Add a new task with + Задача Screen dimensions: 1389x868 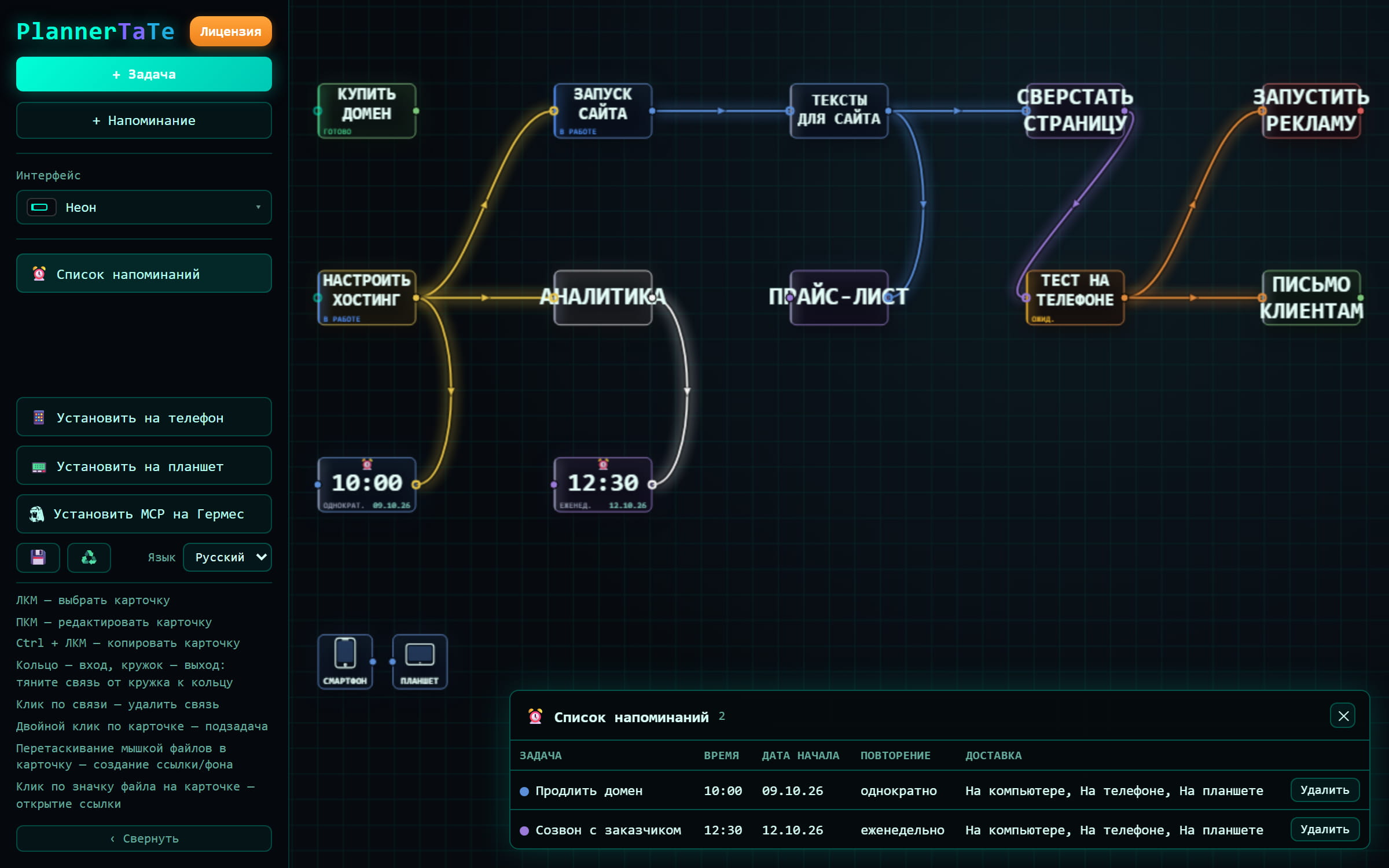[x=144, y=74]
